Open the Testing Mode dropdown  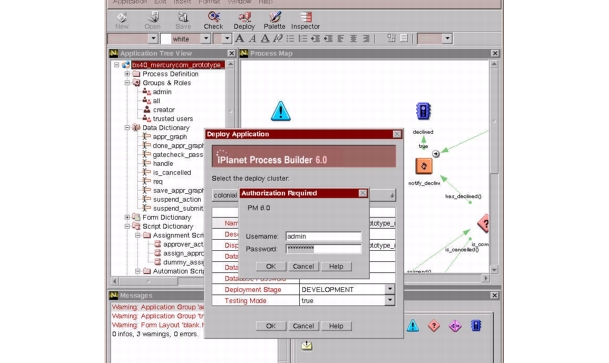pos(390,300)
